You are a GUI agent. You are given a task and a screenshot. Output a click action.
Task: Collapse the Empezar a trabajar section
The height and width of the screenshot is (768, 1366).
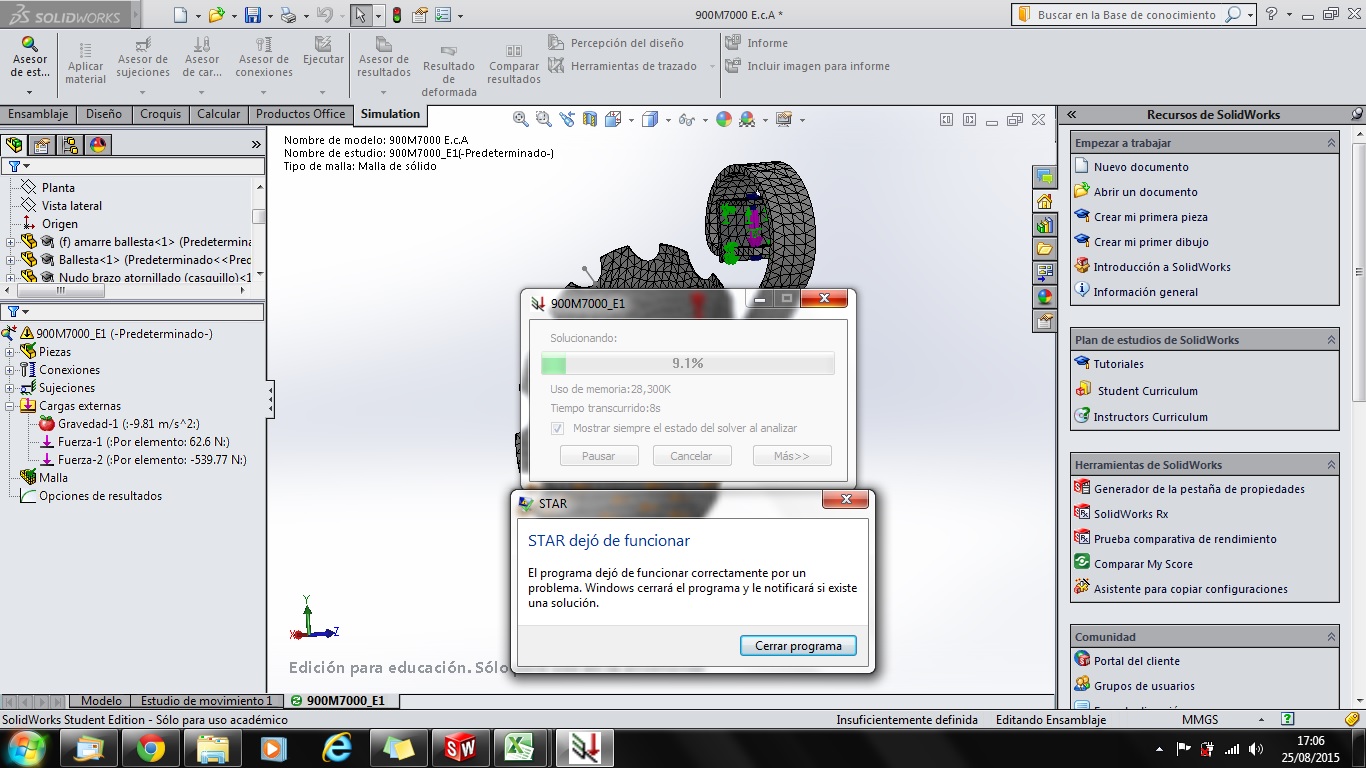point(1331,143)
